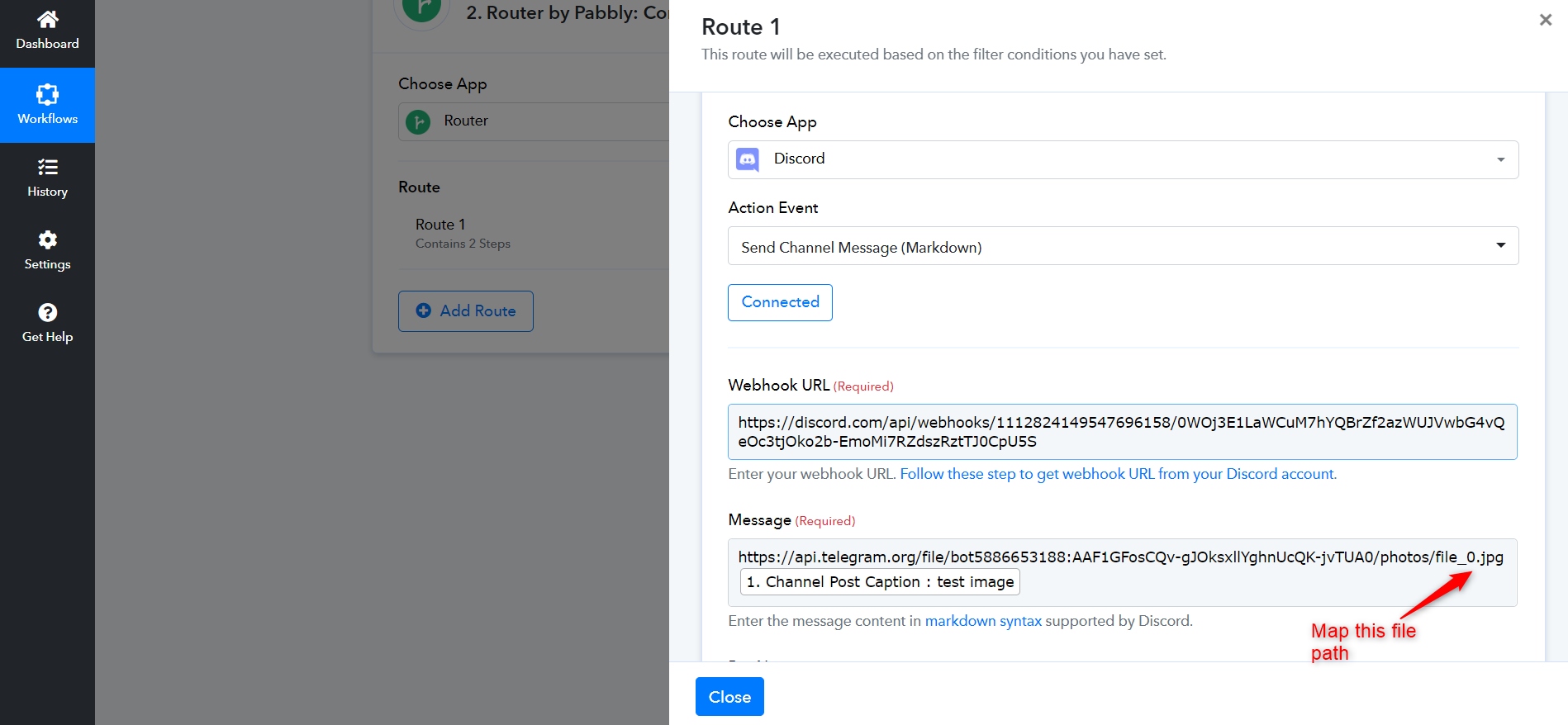Select the Channel Post Caption mapped tag
The image size is (1568, 725).
pos(880,582)
